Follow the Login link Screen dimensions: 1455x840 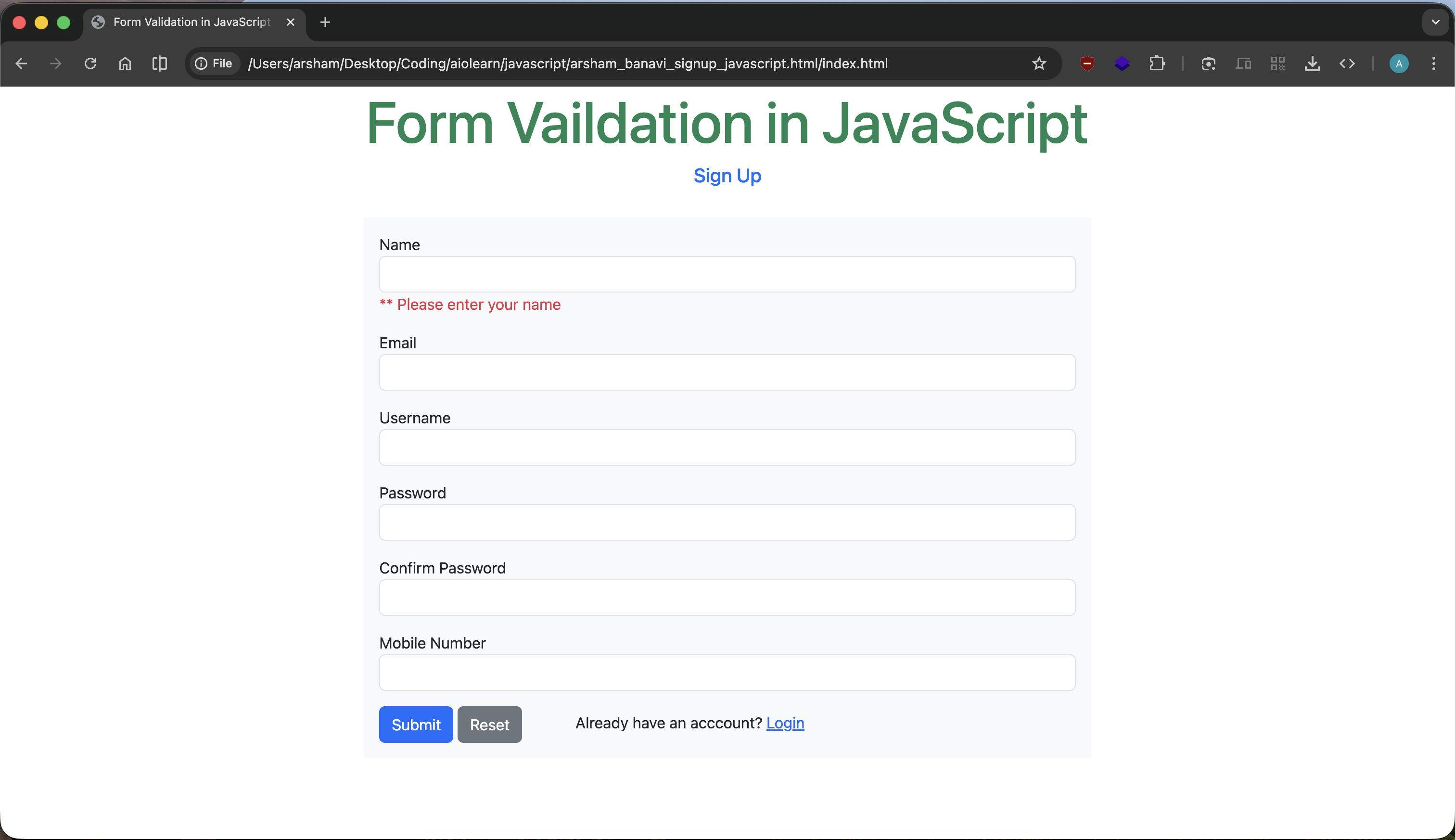pos(785,723)
